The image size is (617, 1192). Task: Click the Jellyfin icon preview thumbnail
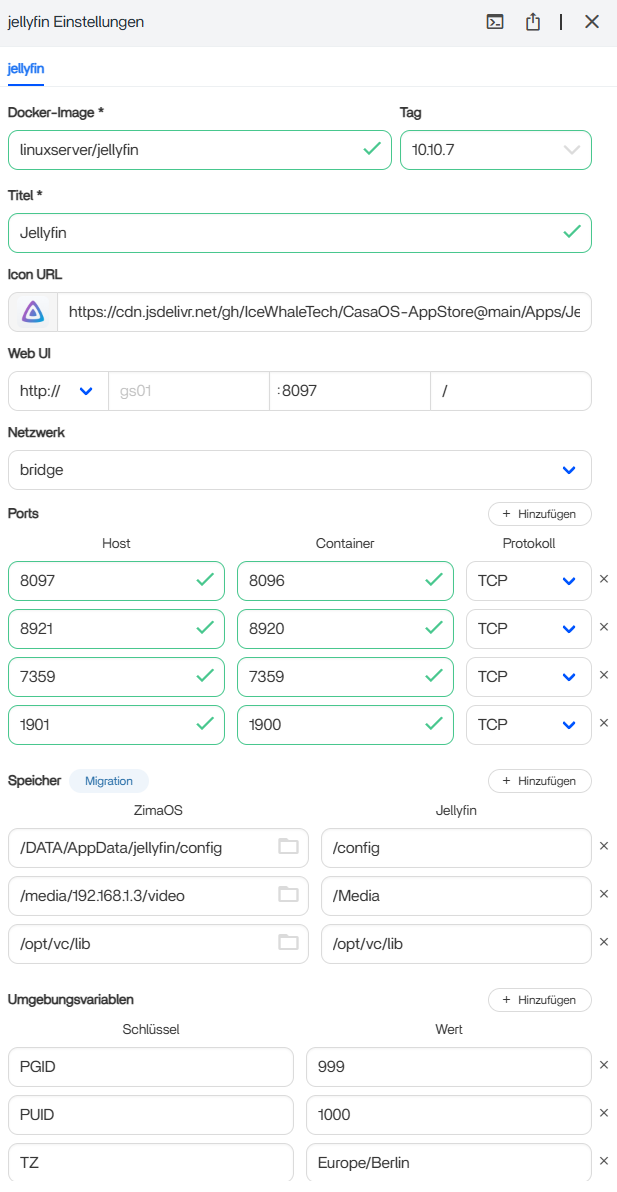33,312
